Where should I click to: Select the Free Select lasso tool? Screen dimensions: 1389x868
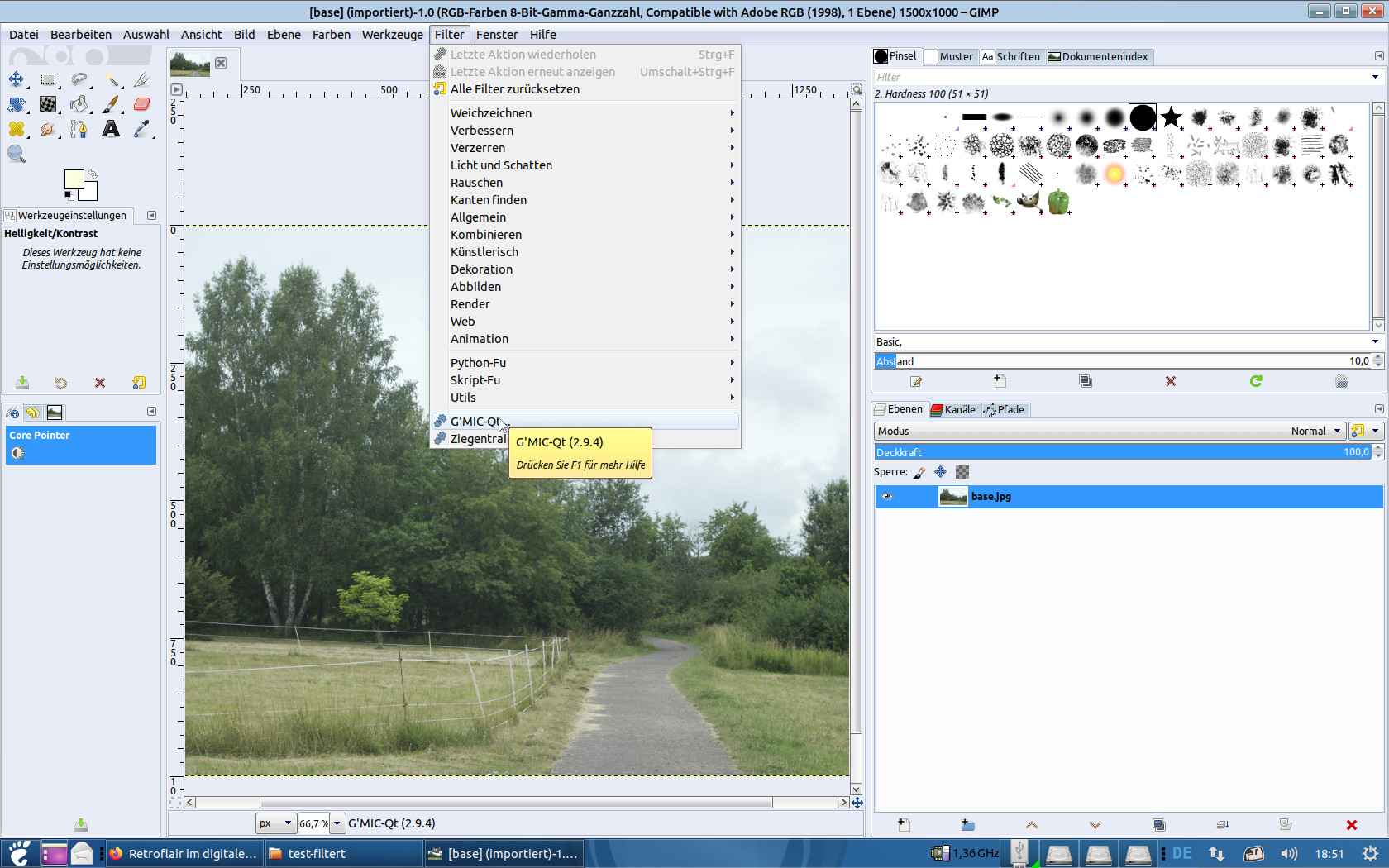tap(79, 79)
